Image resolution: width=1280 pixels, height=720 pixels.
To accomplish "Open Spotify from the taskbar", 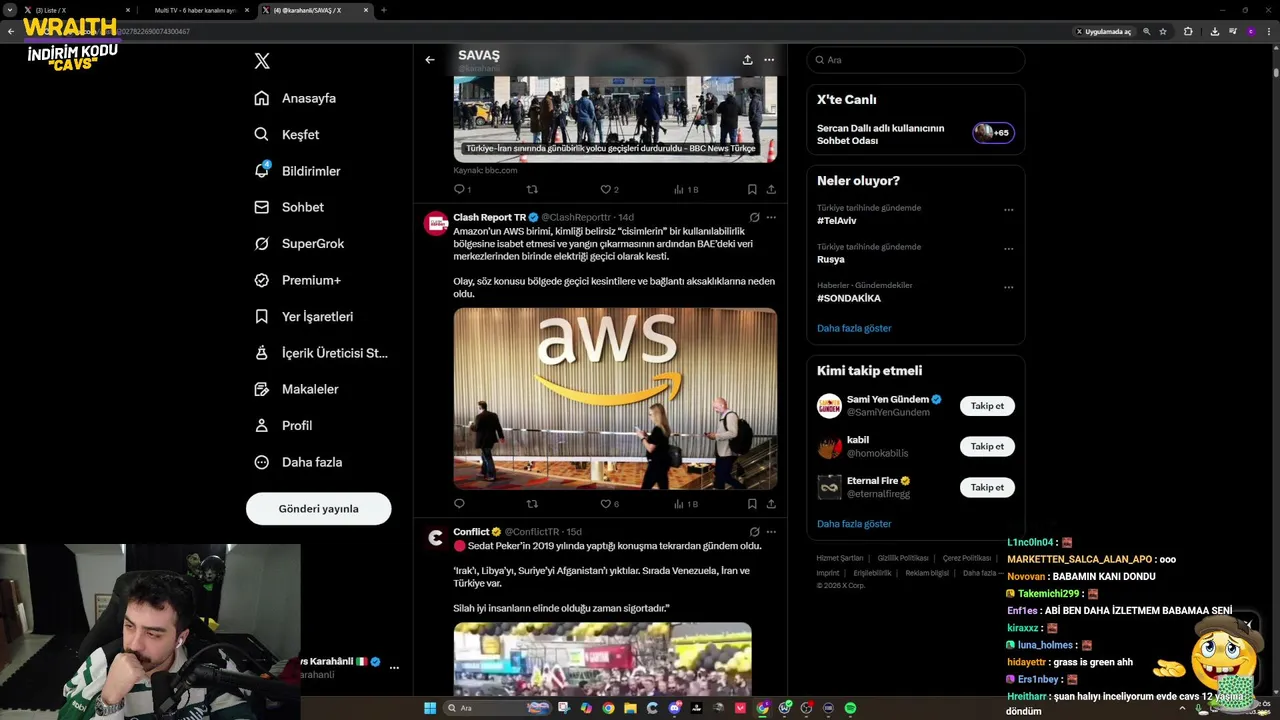I will pyautogui.click(x=851, y=708).
